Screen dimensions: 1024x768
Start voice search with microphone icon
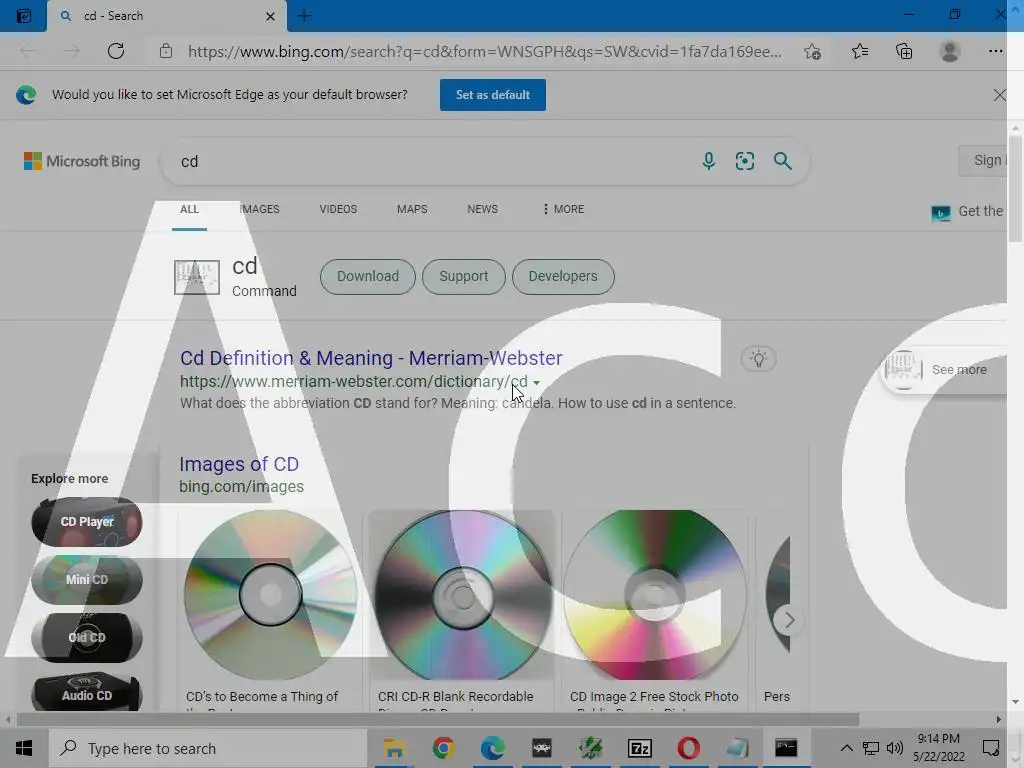[709, 161]
